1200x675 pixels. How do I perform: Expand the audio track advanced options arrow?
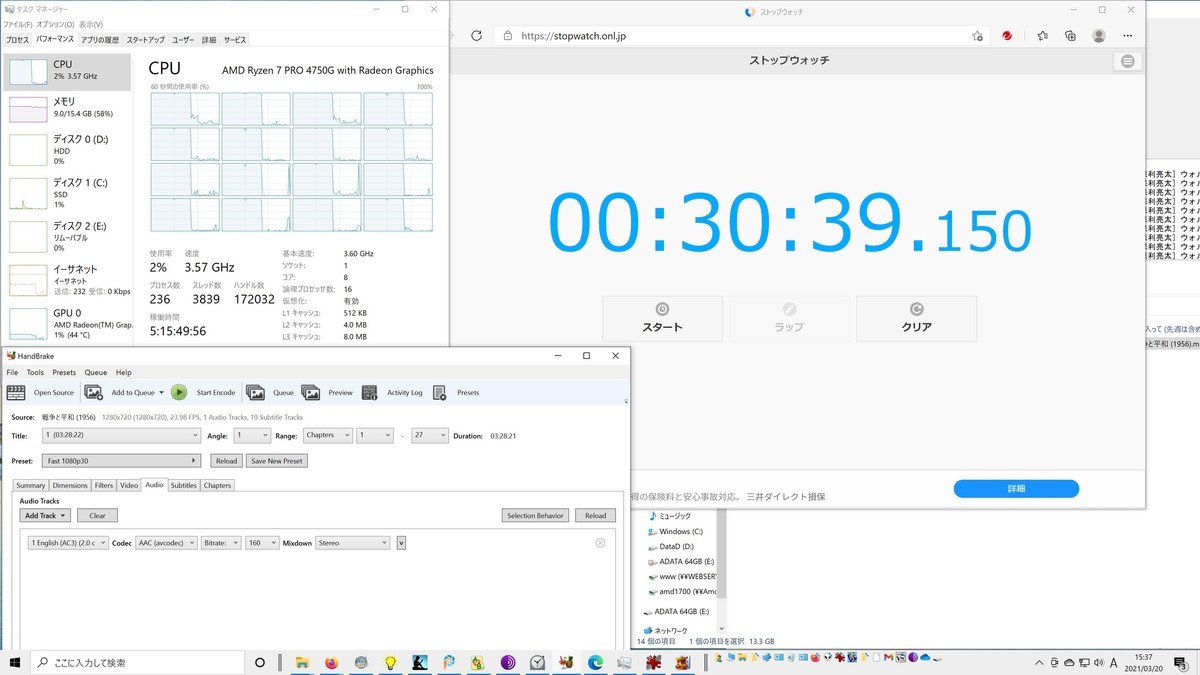pyautogui.click(x=401, y=543)
